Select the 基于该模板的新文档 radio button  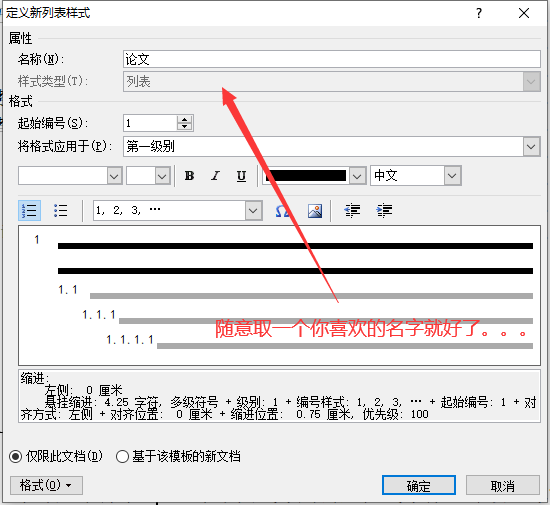pos(122,457)
